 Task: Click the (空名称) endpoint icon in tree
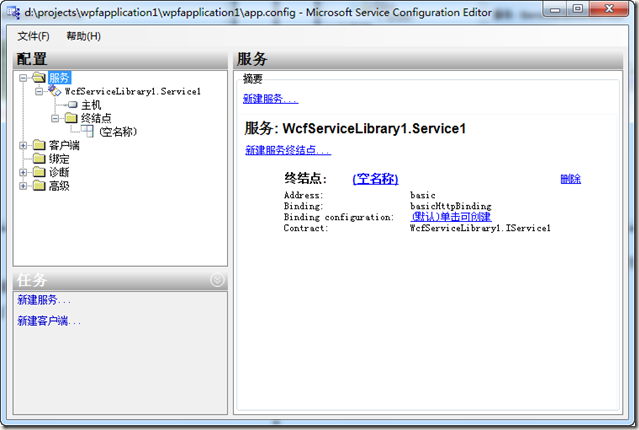click(87, 131)
